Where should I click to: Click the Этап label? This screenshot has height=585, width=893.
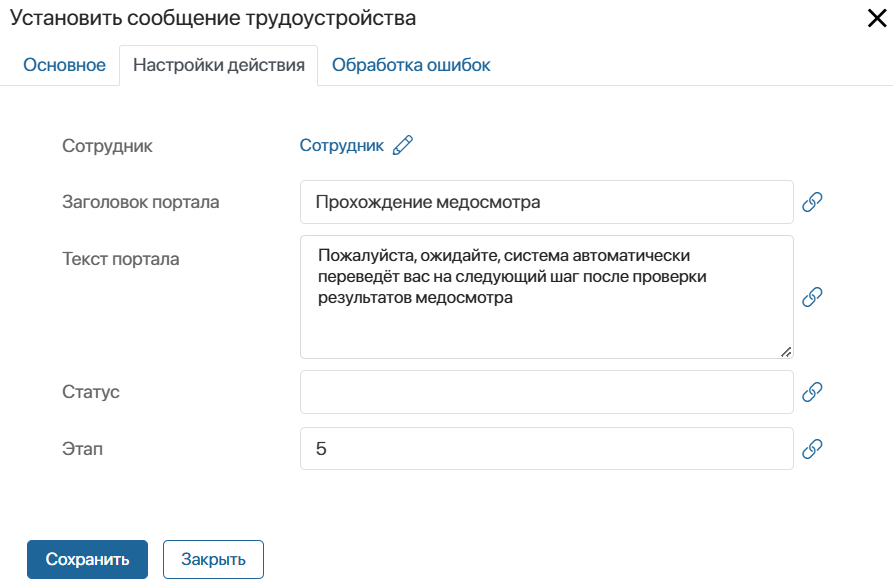pyautogui.click(x=83, y=449)
